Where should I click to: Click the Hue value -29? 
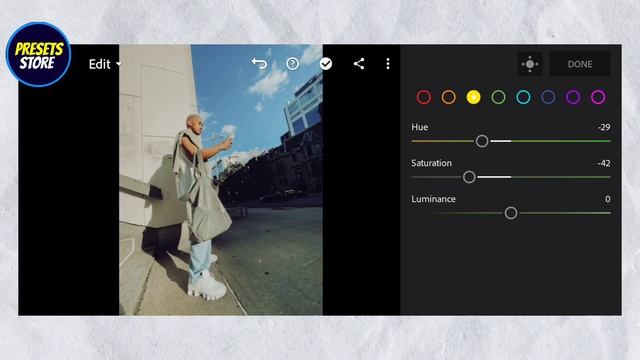(x=604, y=127)
